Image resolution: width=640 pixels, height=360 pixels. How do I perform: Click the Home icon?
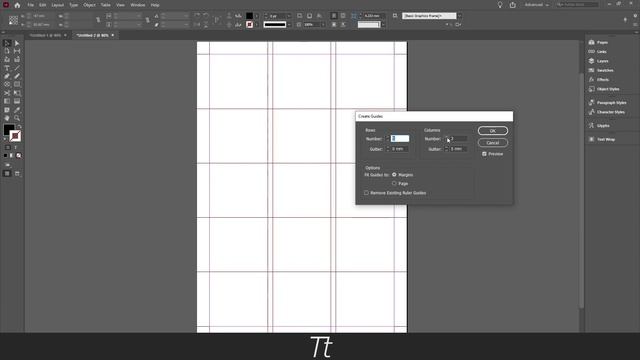pyautogui.click(x=17, y=5)
